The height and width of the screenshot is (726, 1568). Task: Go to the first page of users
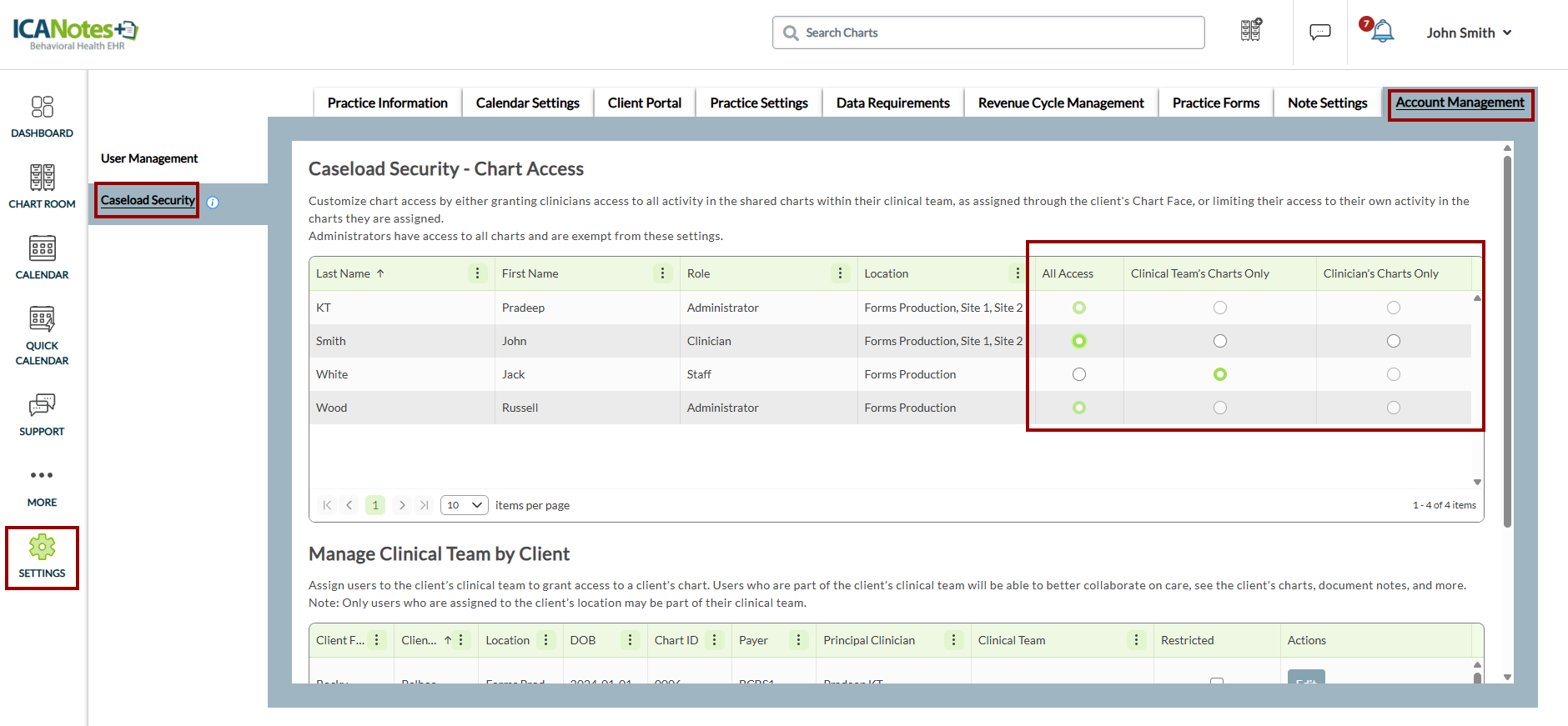click(327, 505)
